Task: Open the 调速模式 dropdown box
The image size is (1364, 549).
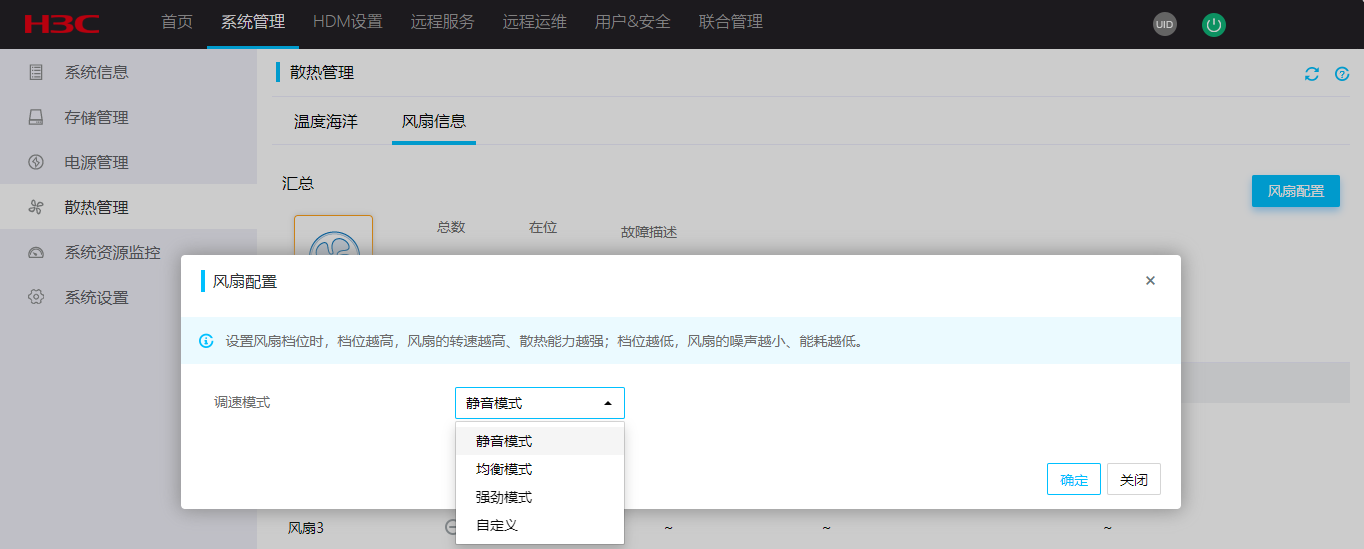Action: (540, 403)
